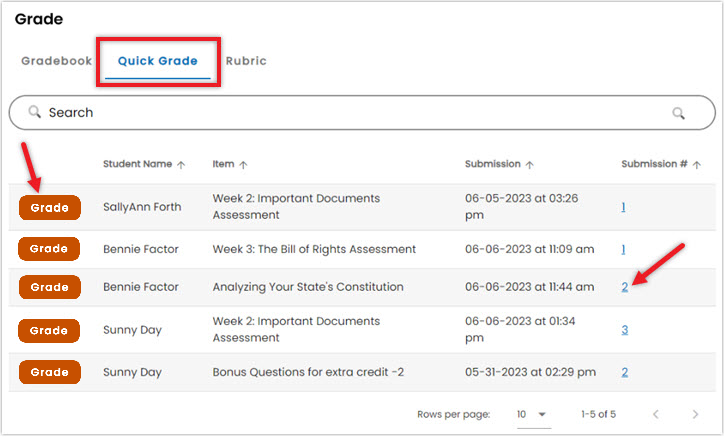Click the magnifier icon at search bar's right end

click(x=678, y=113)
